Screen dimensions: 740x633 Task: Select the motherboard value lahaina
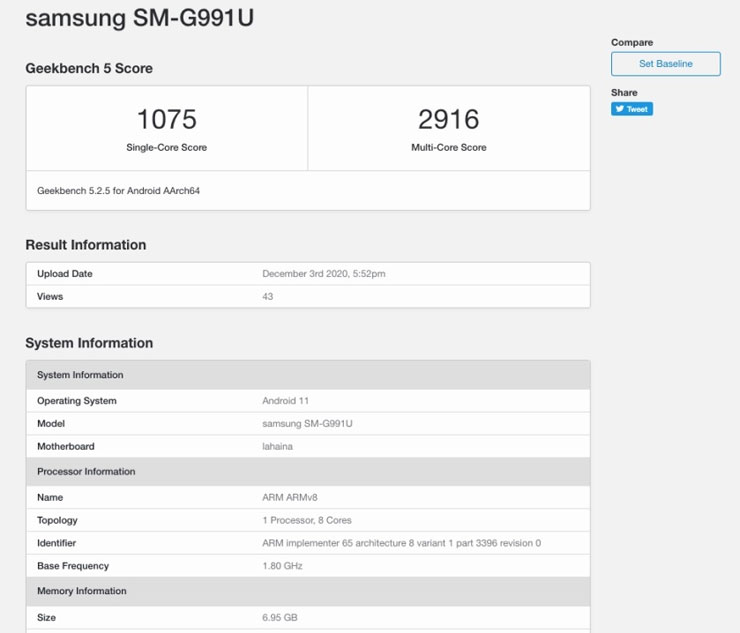coord(278,446)
